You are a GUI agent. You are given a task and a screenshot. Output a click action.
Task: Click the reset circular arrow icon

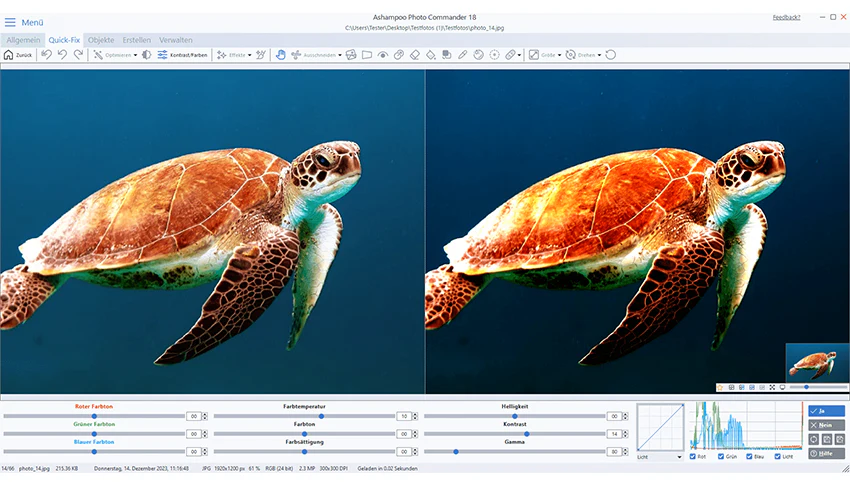point(611,55)
